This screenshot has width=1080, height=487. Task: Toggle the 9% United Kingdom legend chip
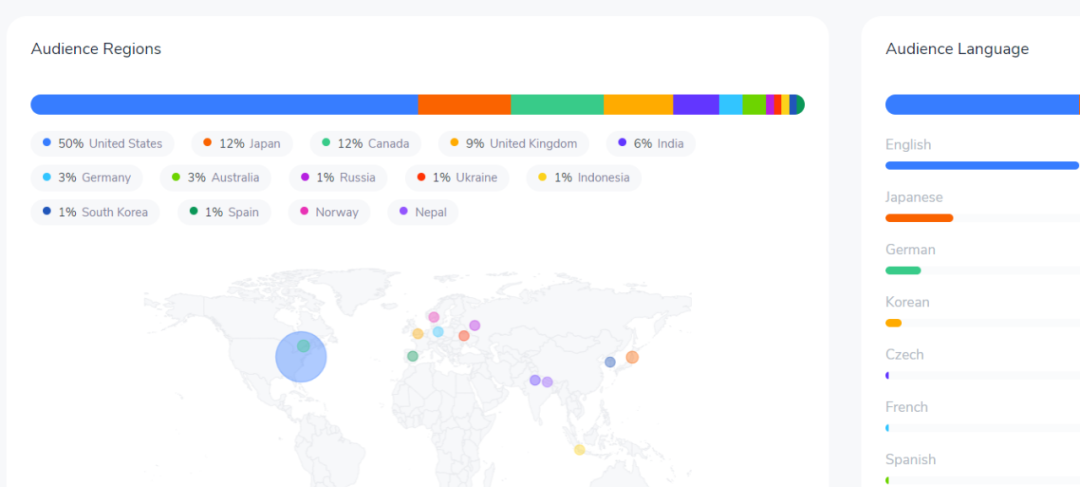(x=513, y=143)
